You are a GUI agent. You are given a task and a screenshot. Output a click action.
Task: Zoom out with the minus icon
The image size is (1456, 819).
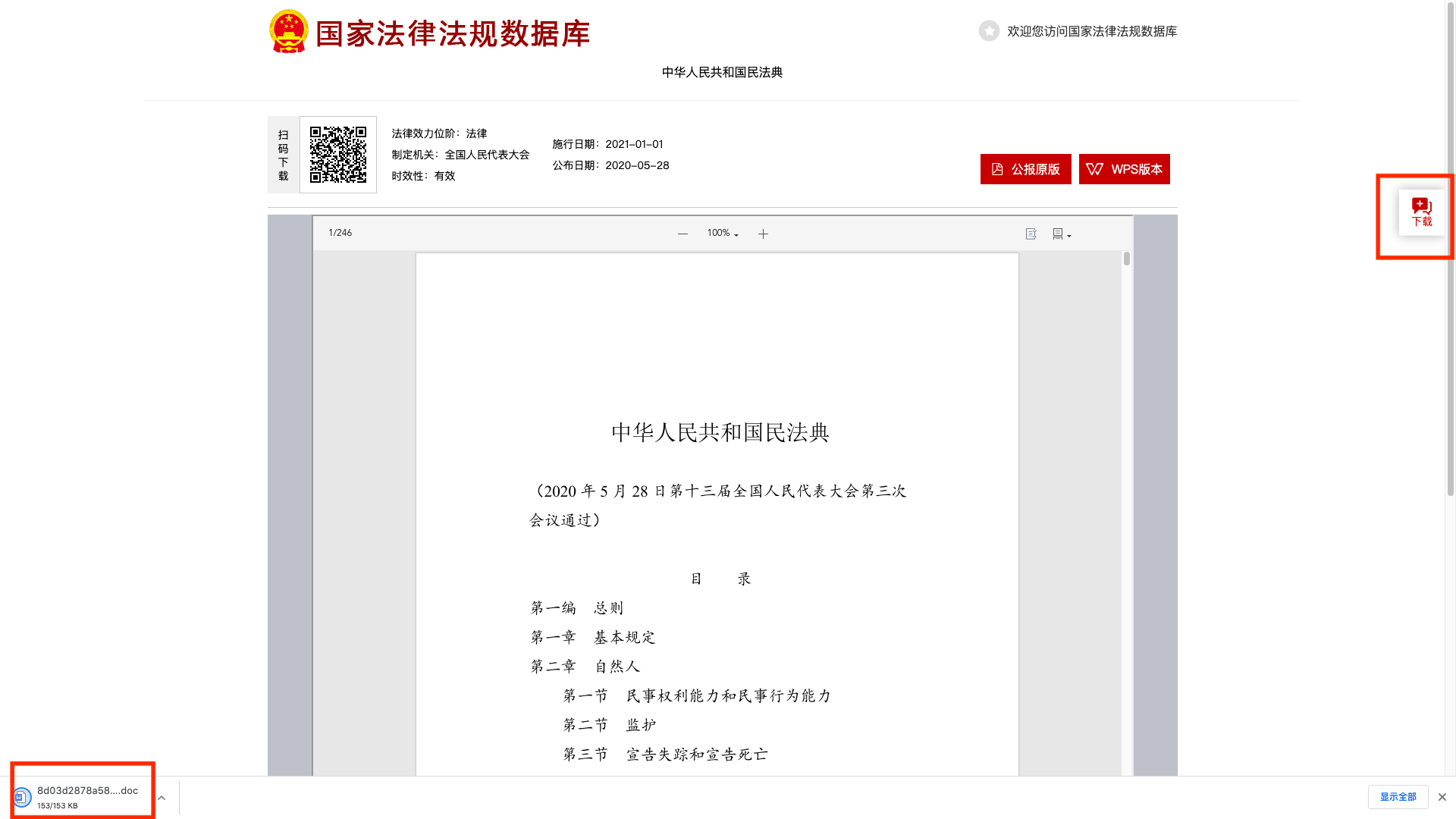coord(682,234)
